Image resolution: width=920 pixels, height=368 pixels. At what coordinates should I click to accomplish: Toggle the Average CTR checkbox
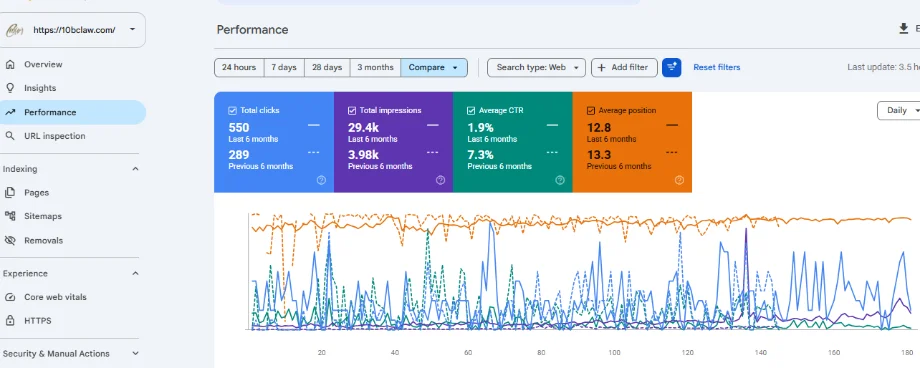(x=471, y=110)
